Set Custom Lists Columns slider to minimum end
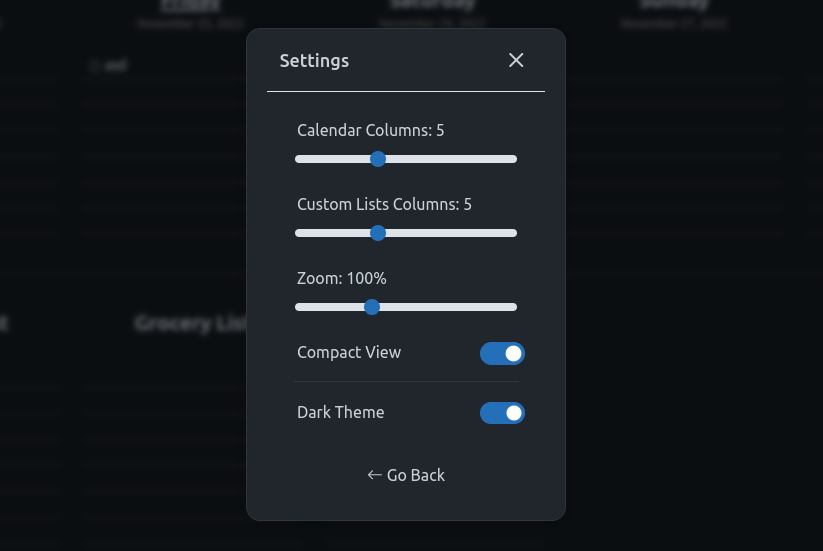 click(x=299, y=233)
